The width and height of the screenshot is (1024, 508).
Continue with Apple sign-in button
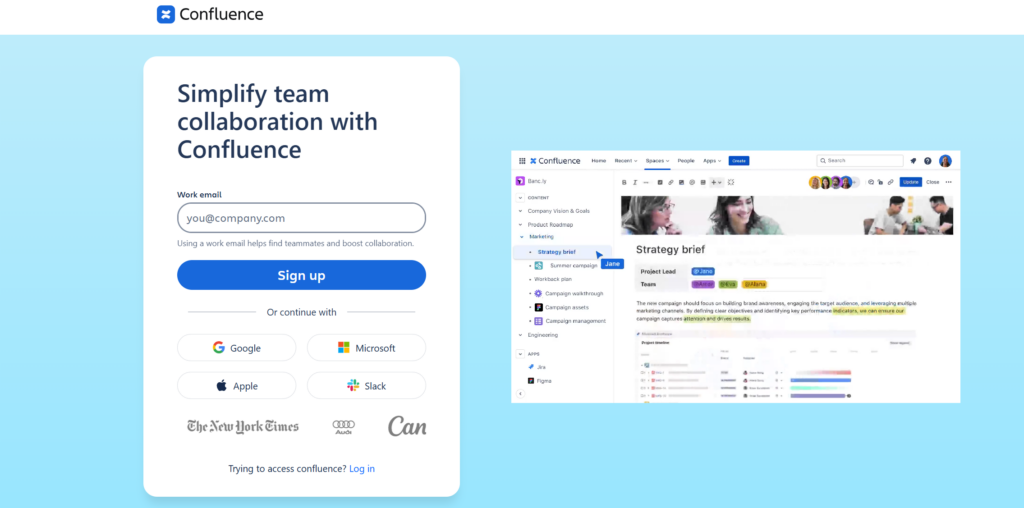click(x=236, y=385)
